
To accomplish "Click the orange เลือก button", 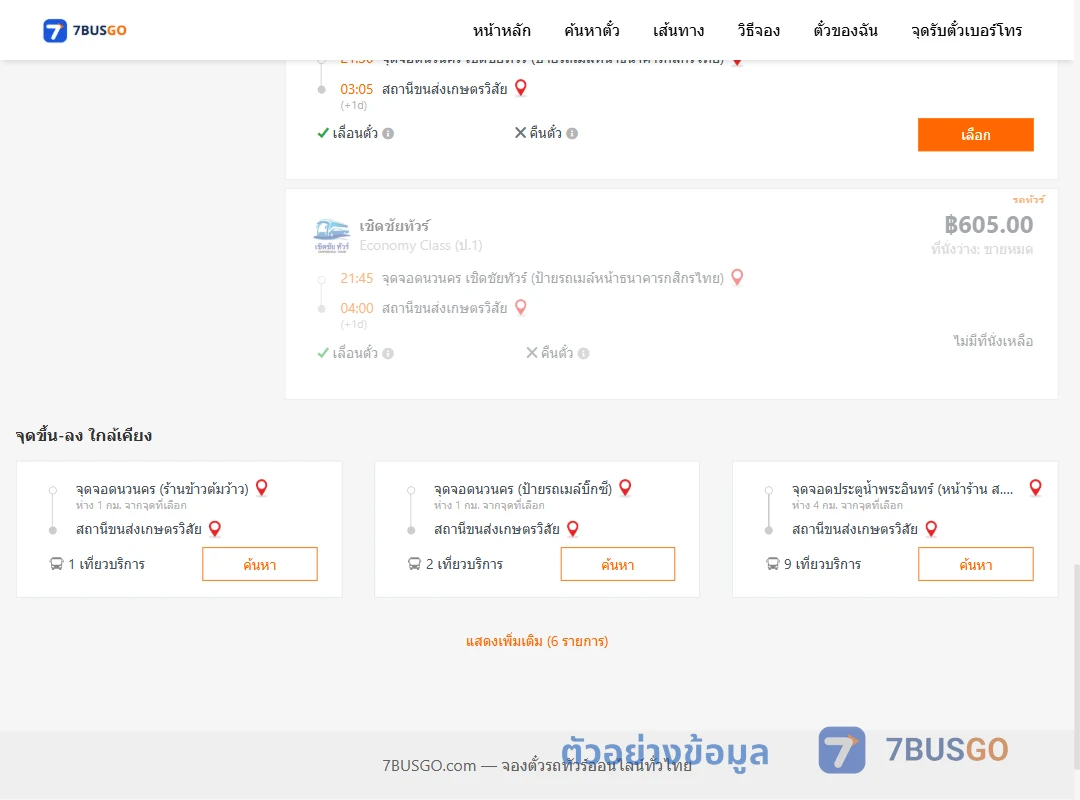I will click(x=975, y=134).
